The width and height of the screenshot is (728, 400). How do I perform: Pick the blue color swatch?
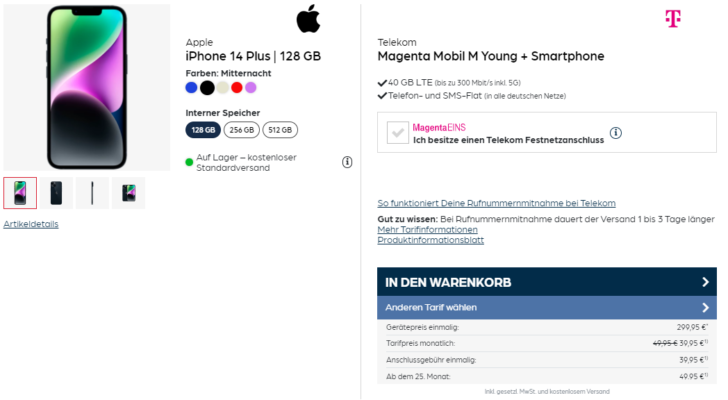[x=192, y=88]
